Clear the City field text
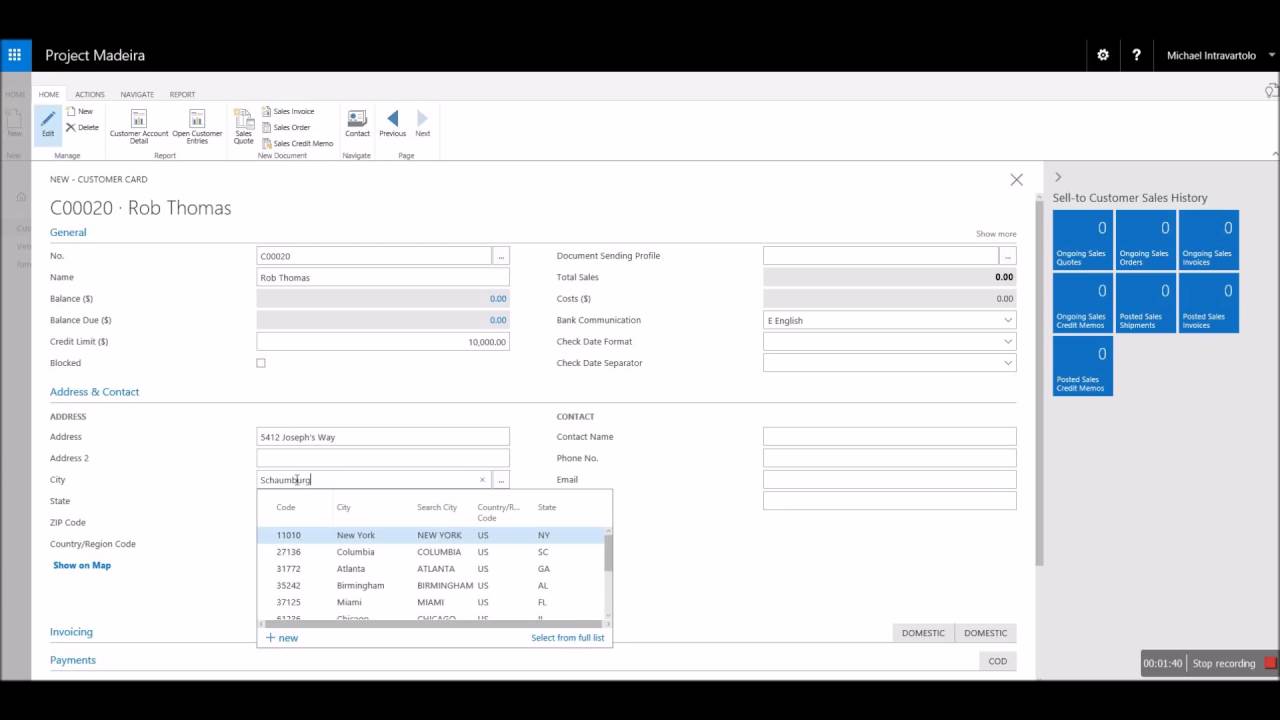The width and height of the screenshot is (1280, 720). [482, 480]
